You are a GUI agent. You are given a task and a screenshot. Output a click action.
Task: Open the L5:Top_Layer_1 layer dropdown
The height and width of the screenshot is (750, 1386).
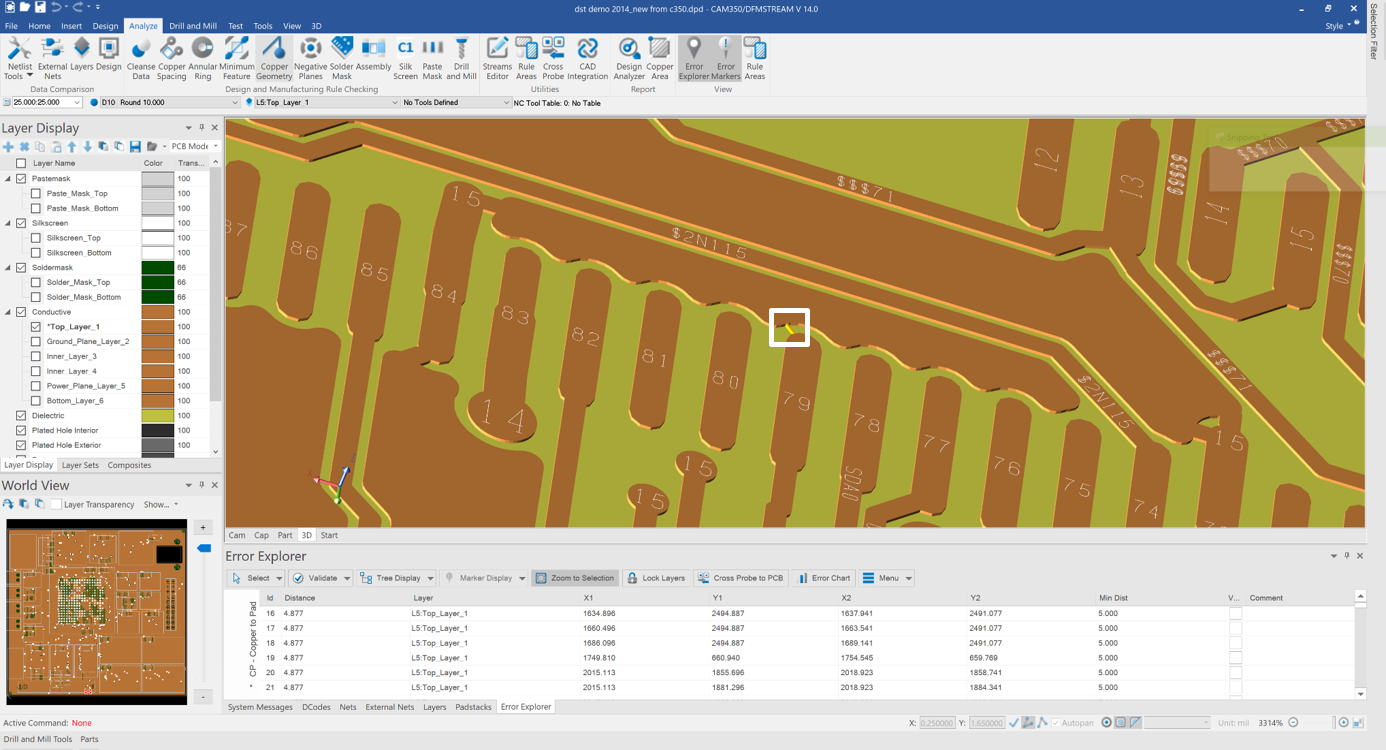click(x=394, y=103)
